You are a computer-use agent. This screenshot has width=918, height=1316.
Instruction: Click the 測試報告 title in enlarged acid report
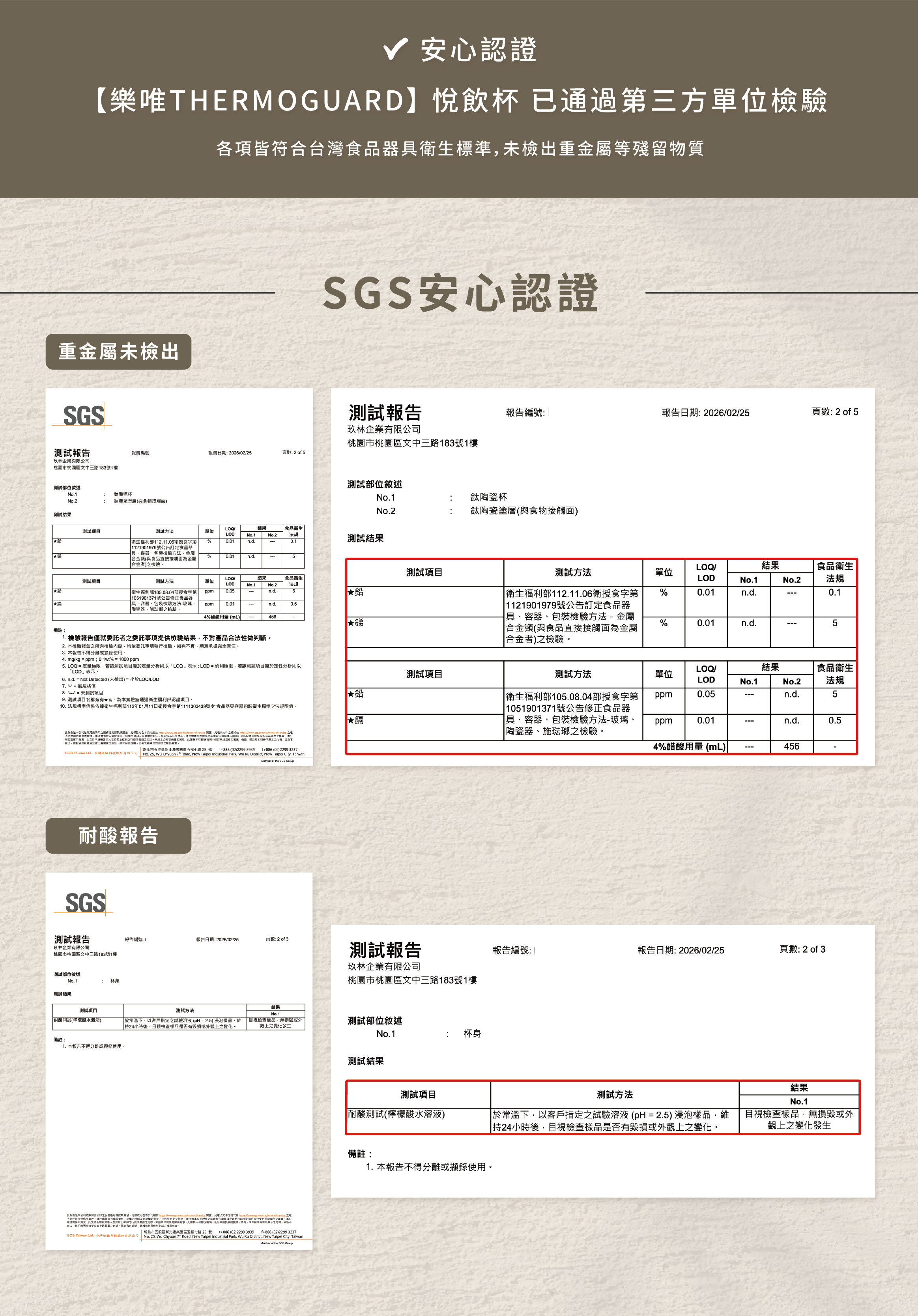[x=385, y=950]
